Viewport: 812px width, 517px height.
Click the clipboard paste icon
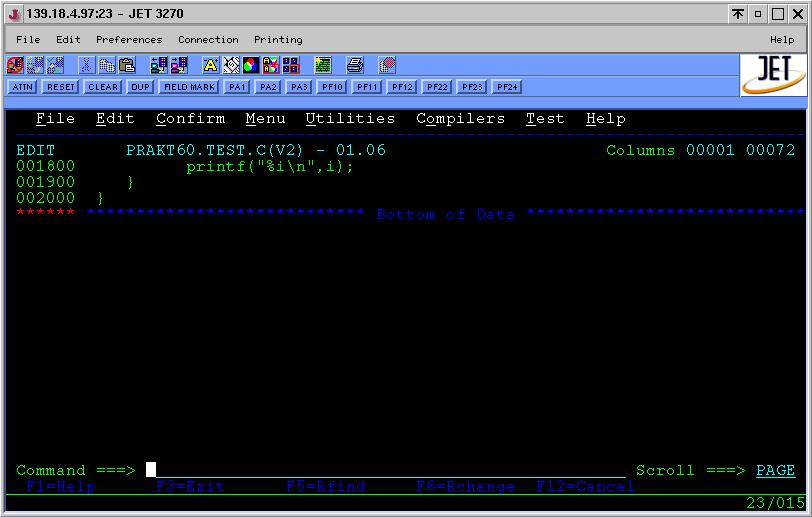pos(127,66)
